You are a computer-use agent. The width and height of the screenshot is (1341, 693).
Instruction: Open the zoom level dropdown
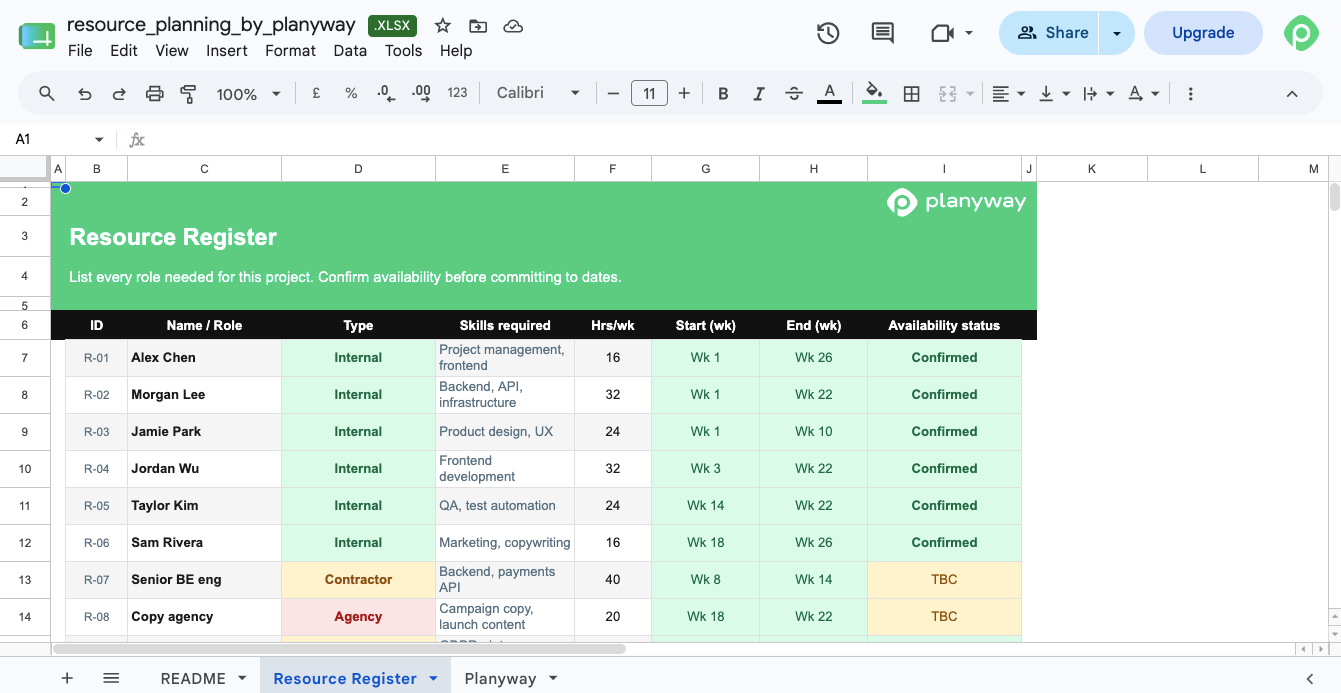pos(249,93)
